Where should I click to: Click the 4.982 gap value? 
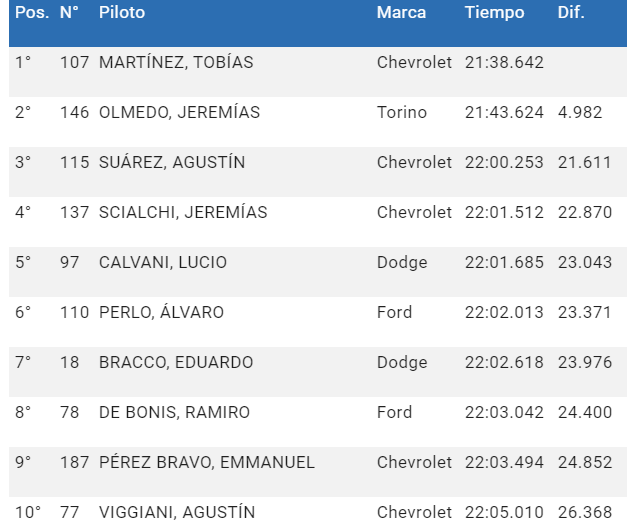click(x=580, y=112)
